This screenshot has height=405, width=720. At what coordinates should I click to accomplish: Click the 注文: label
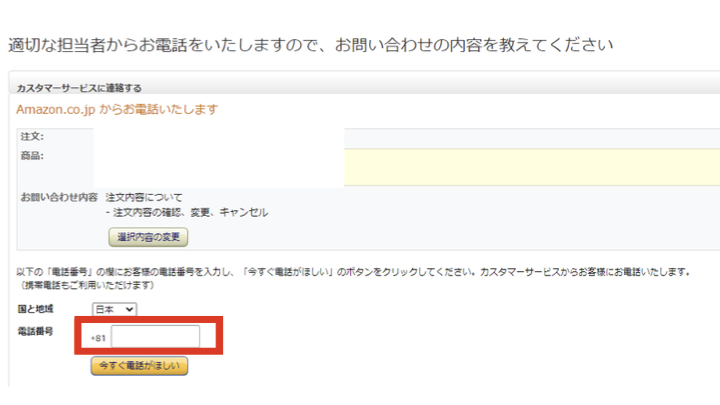point(31,136)
